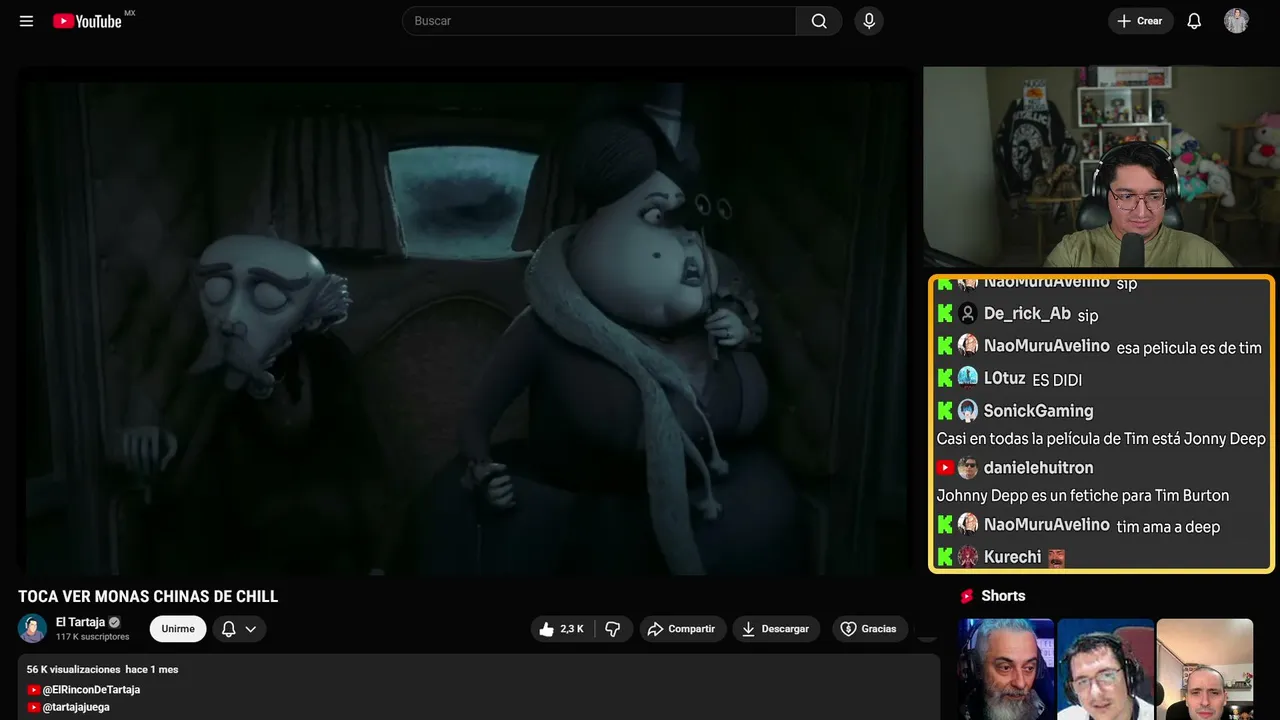Click the username "Kurechi" in chat
Screen dimensions: 1280x720
1012,557
